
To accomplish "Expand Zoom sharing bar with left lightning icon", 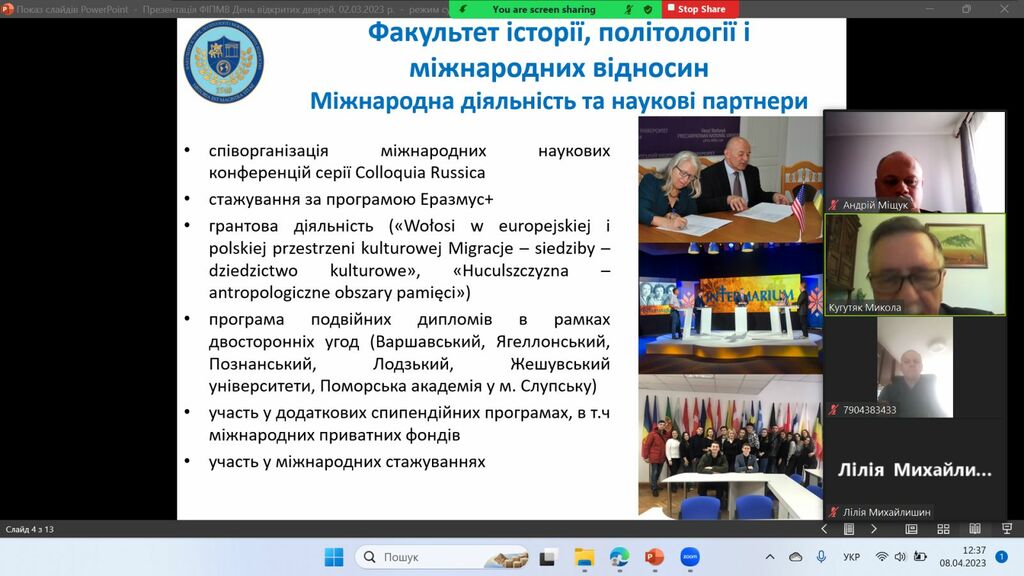I will point(463,9).
